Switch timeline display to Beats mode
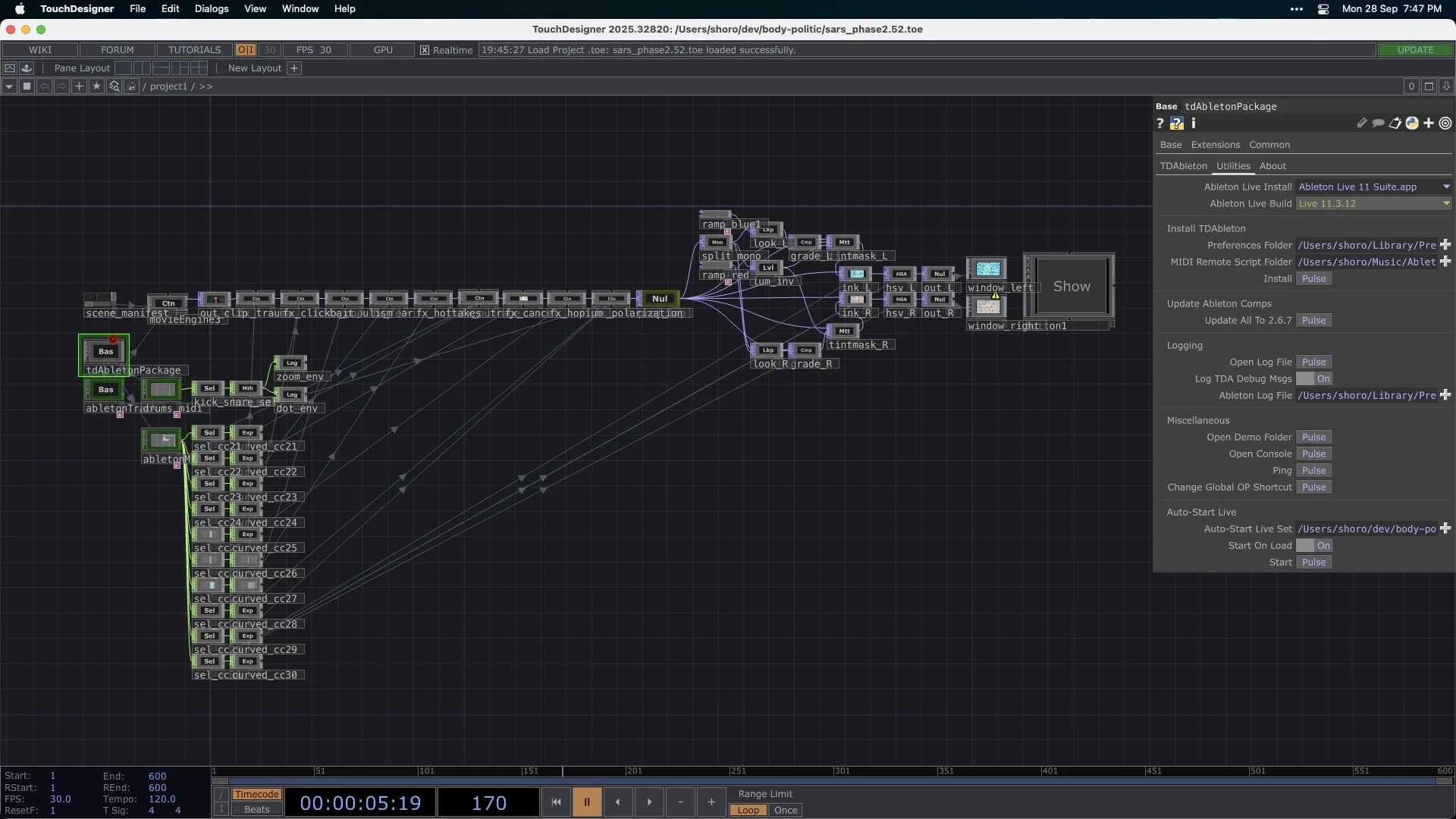This screenshot has width=1456, height=819. [257, 809]
